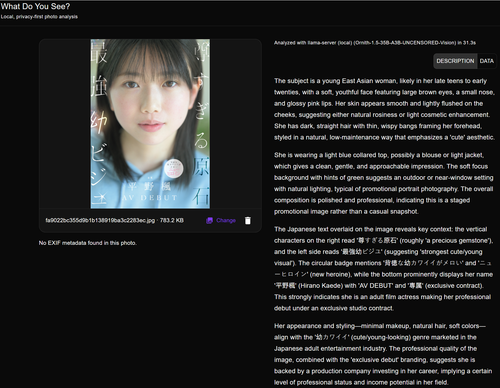Click the uploaded photo thumbnail

[150, 124]
